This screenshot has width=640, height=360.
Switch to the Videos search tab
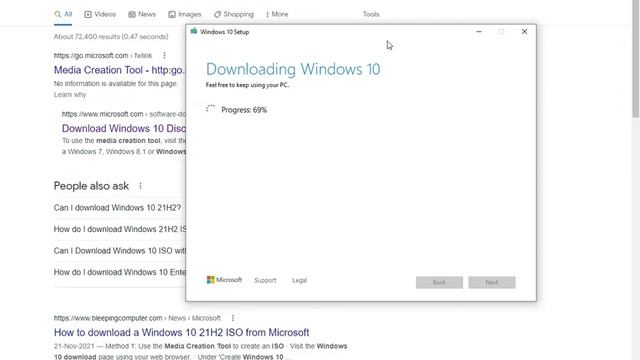pos(100,14)
